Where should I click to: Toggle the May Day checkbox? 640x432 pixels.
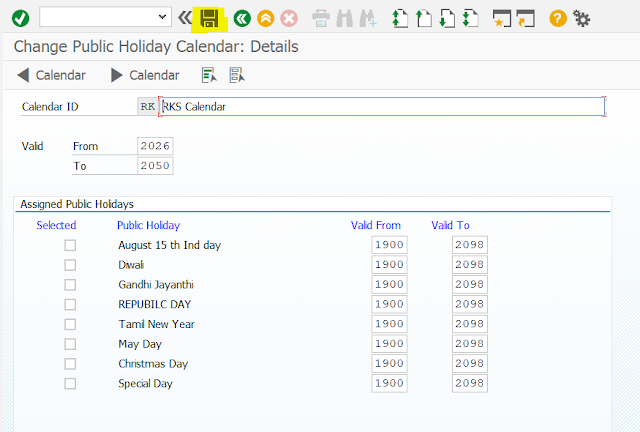click(70, 344)
